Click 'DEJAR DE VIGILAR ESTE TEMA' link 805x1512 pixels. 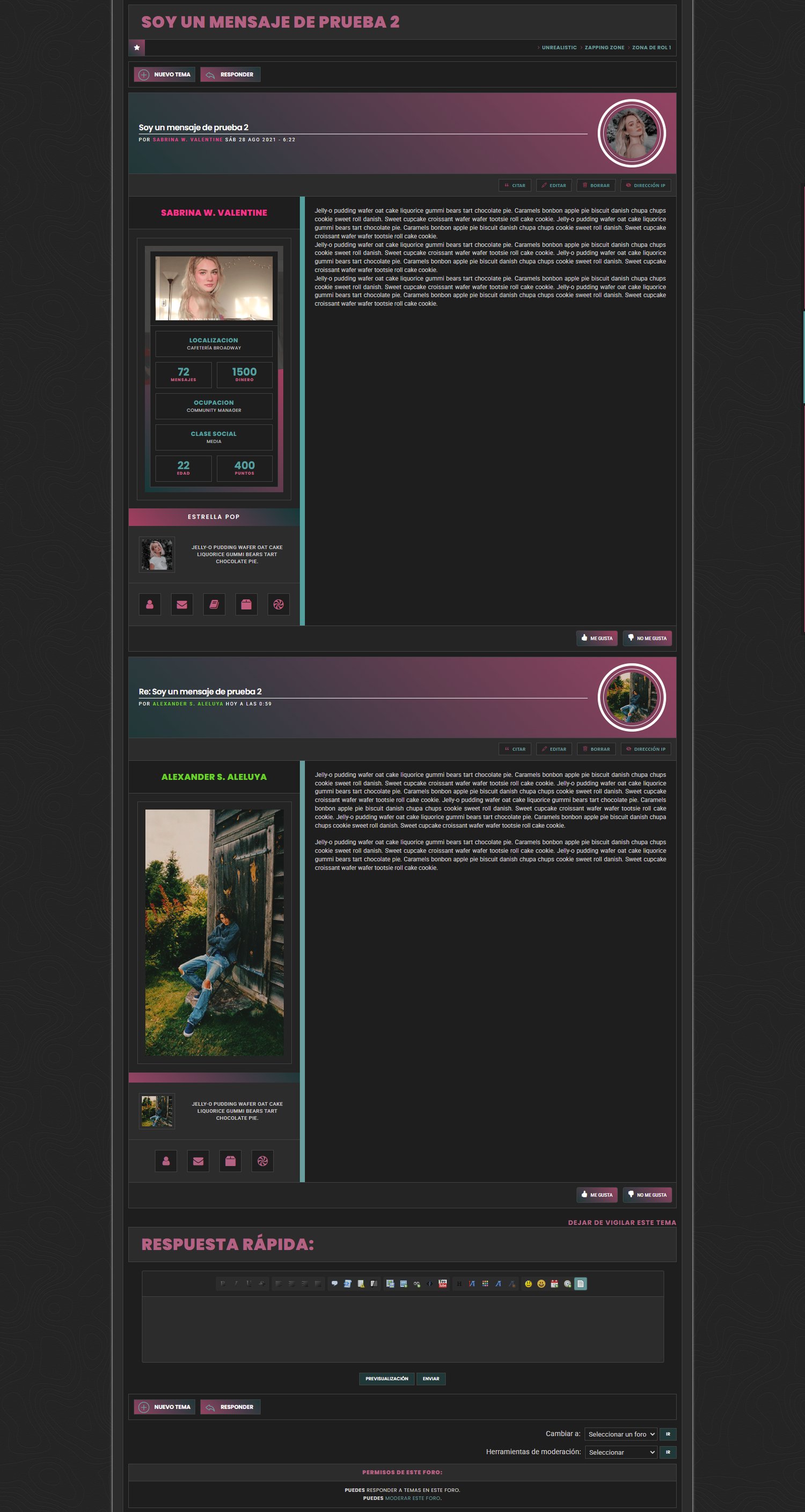pyautogui.click(x=622, y=1222)
